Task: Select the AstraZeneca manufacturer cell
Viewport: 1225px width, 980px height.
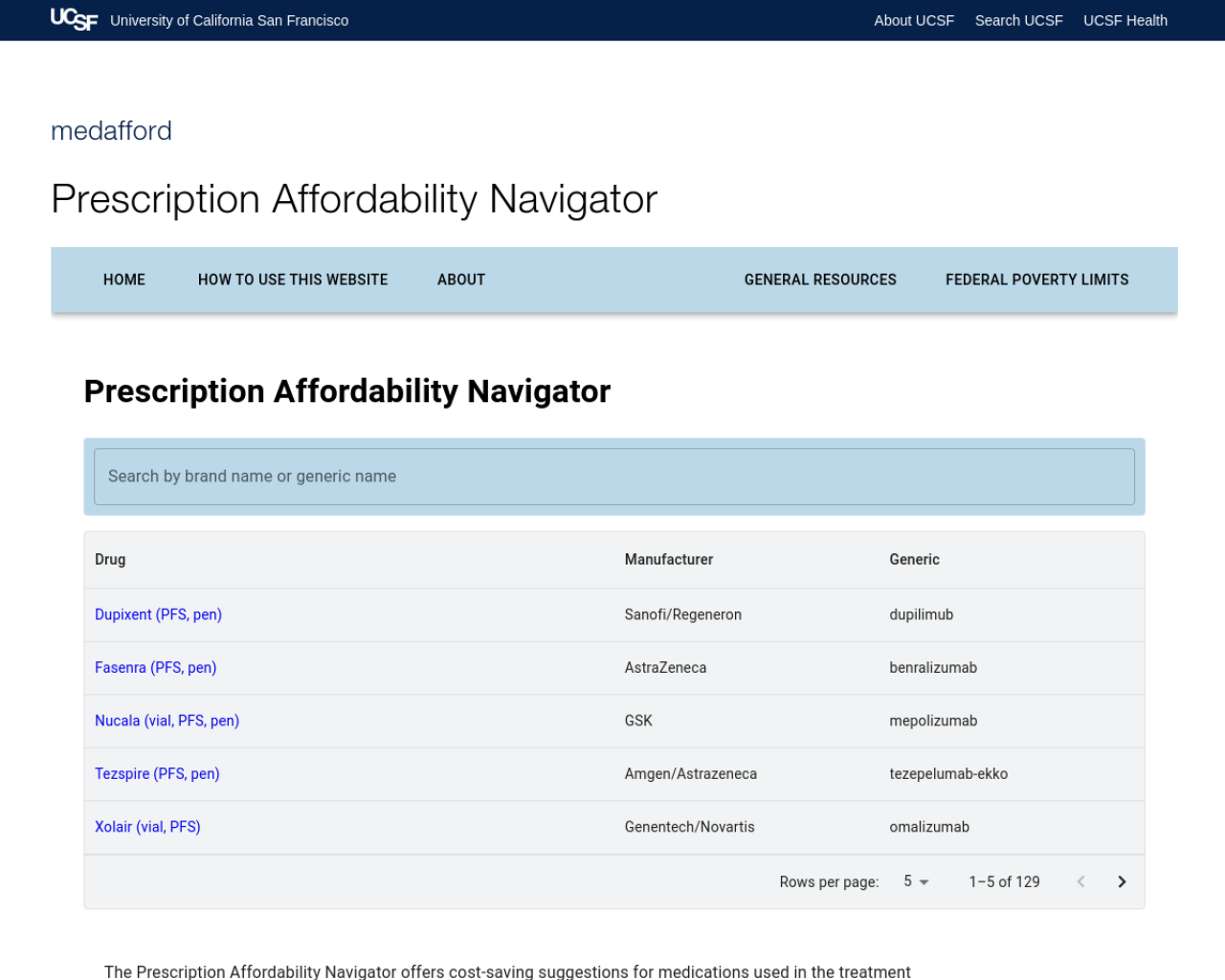Action: tap(665, 667)
